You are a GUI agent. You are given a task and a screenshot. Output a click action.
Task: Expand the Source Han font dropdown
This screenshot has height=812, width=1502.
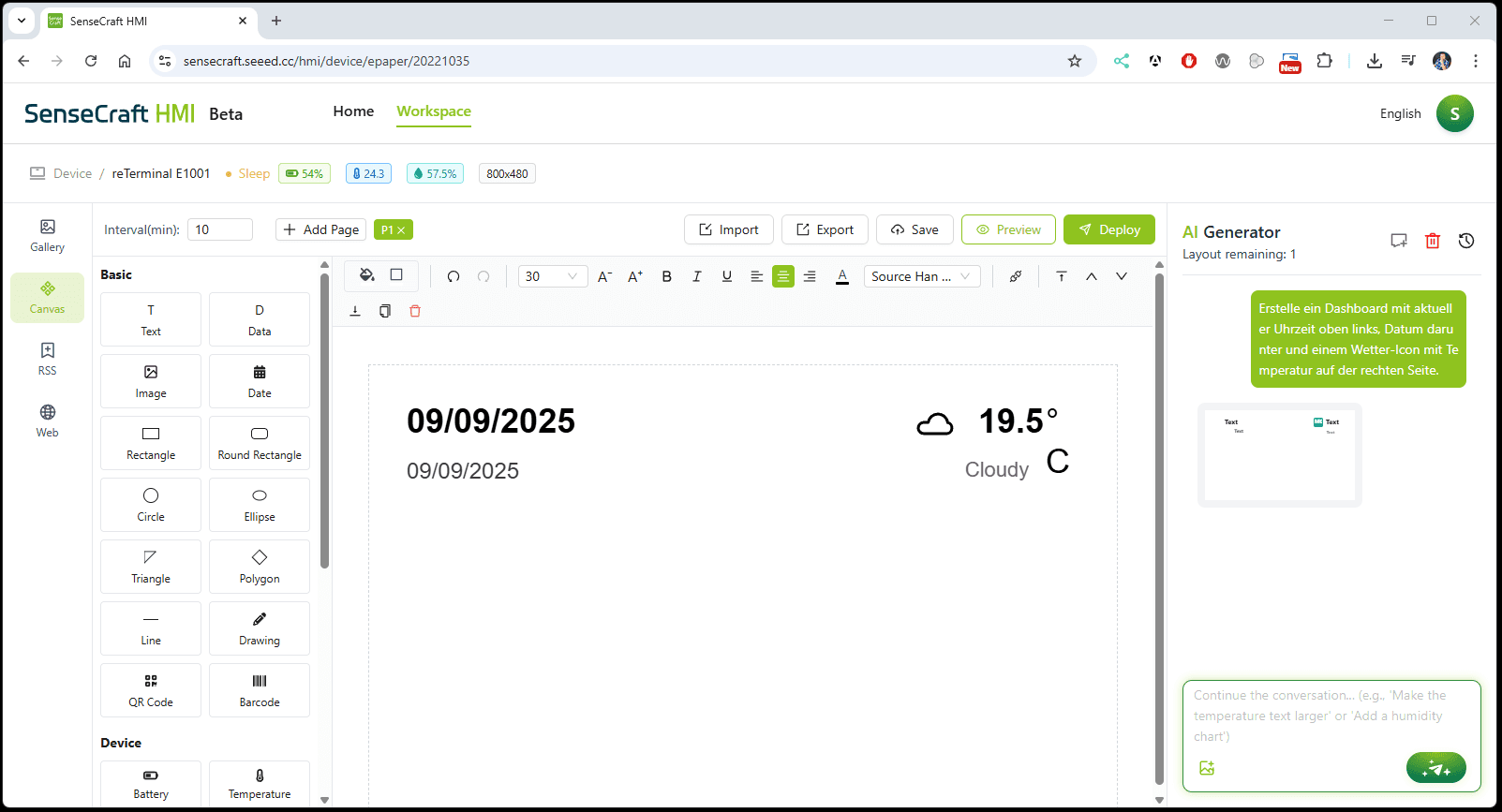921,276
